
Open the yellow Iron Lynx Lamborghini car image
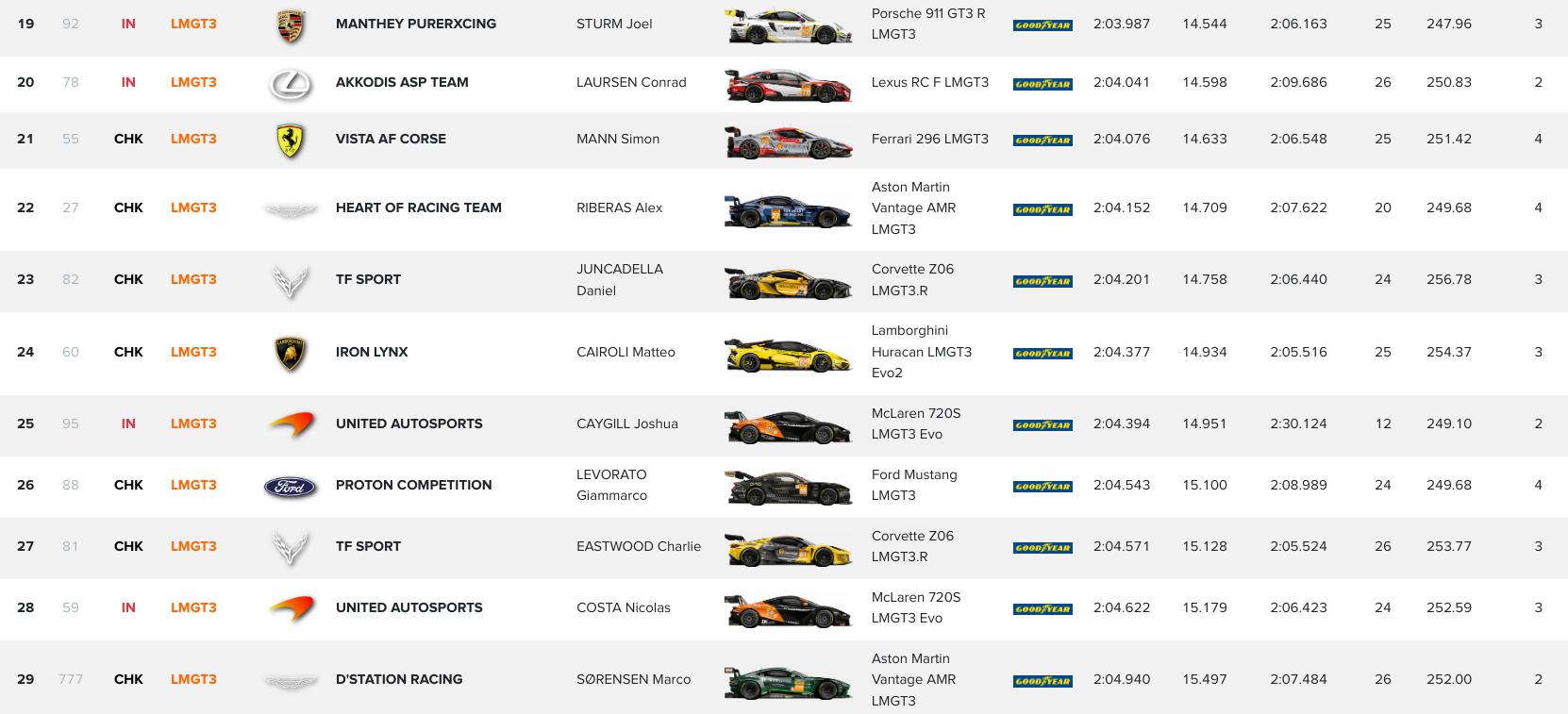click(x=786, y=354)
